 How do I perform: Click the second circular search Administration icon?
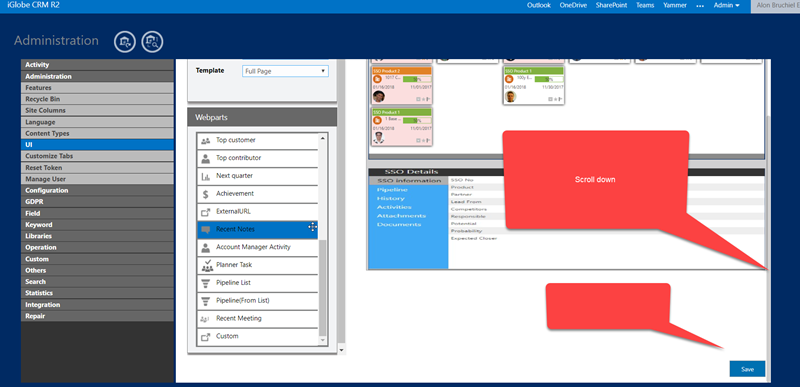pyautogui.click(x=152, y=42)
